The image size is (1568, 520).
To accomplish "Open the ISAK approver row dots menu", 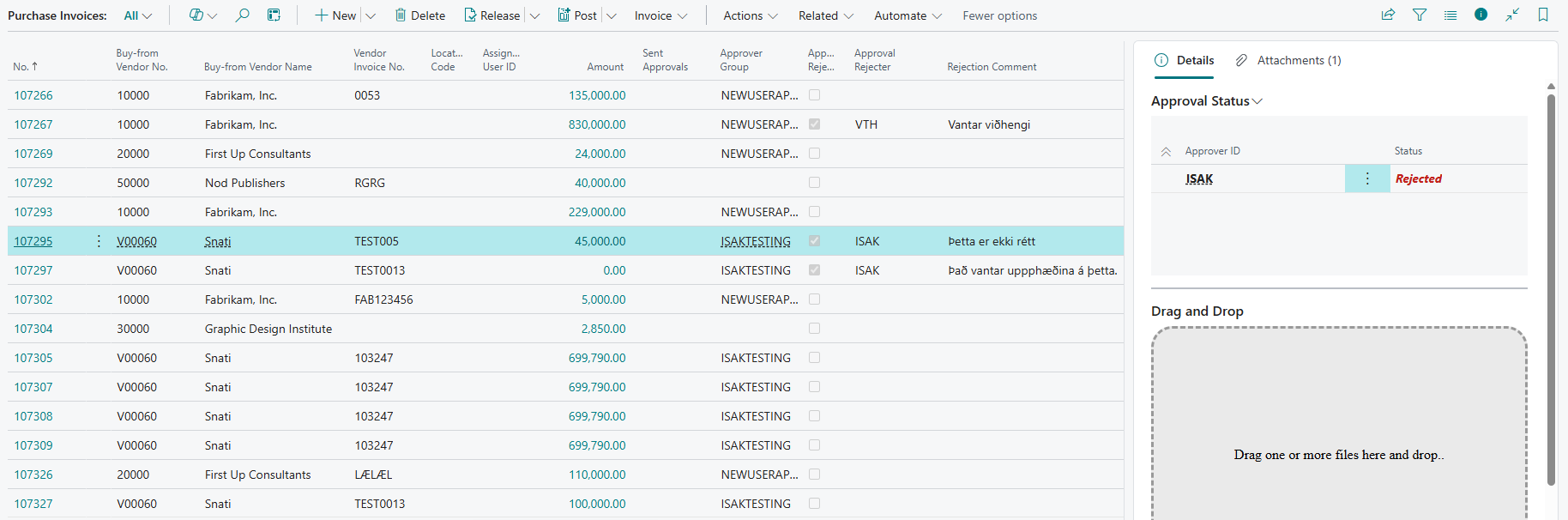I will [1367, 178].
